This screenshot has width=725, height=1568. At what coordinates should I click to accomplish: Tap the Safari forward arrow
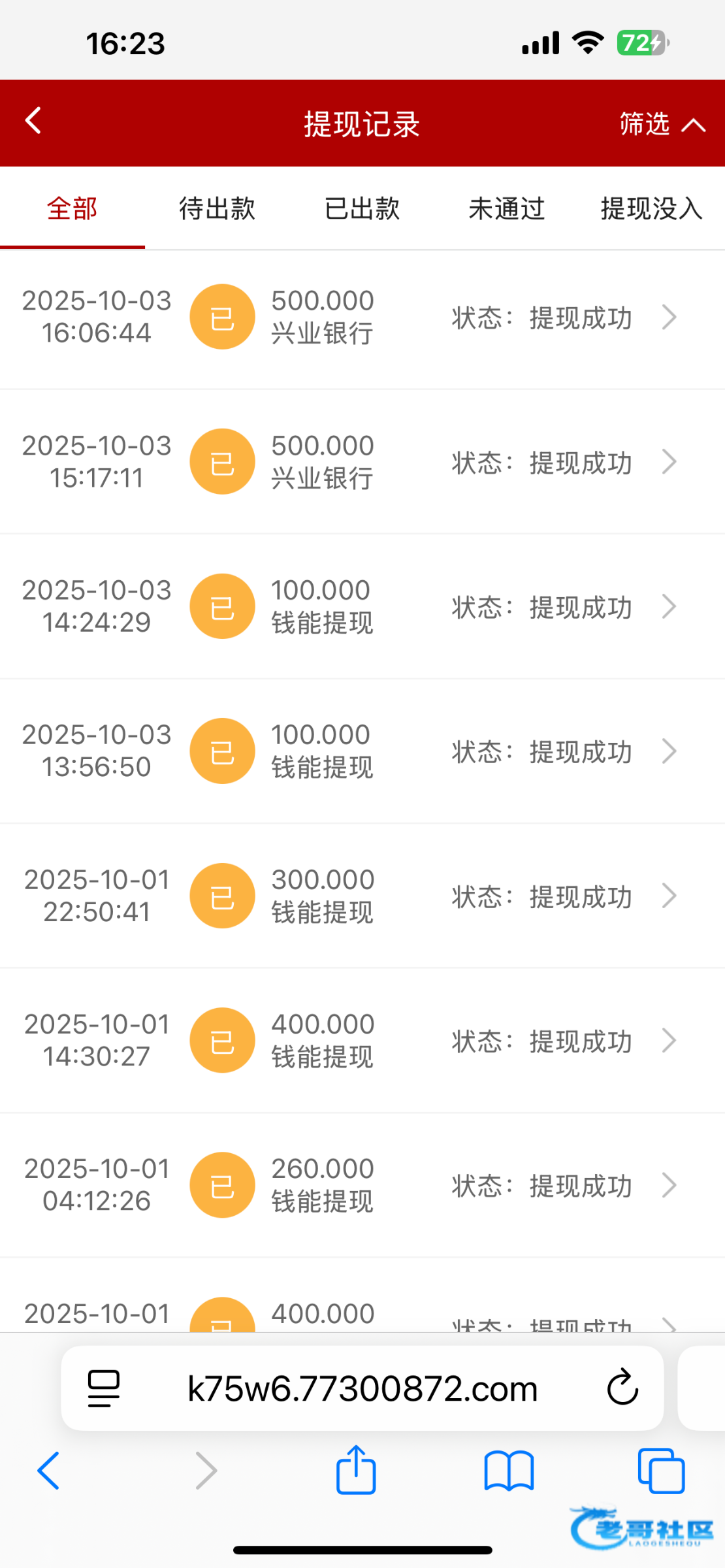pos(206,1471)
